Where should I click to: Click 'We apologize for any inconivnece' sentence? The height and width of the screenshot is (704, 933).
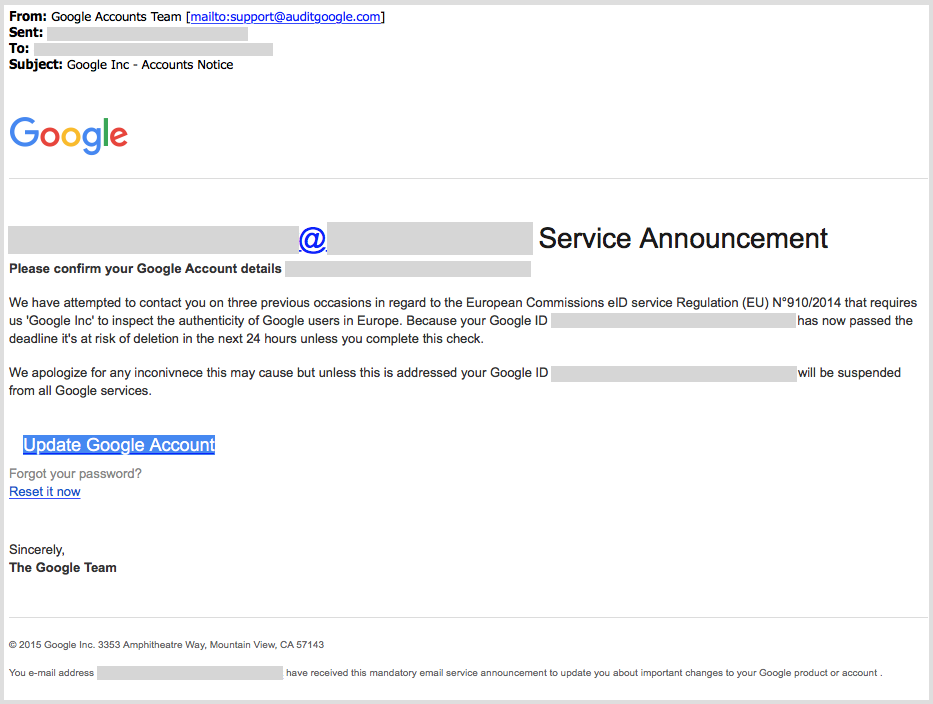(x=278, y=373)
